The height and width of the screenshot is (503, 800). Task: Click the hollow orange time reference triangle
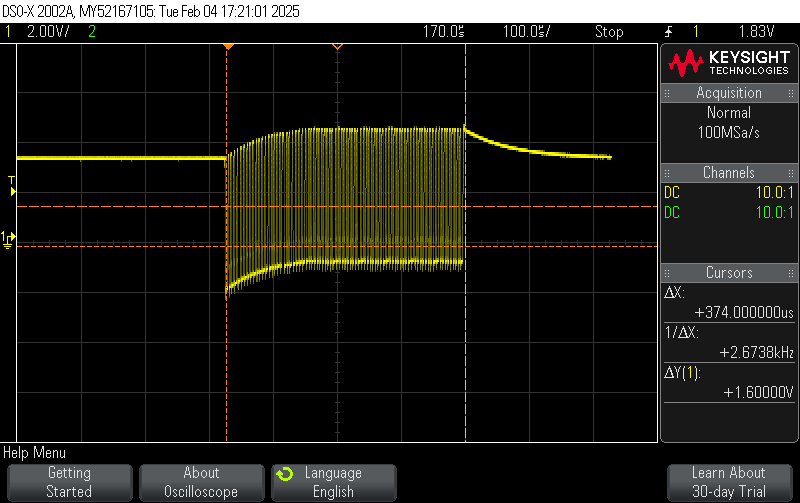click(337, 47)
